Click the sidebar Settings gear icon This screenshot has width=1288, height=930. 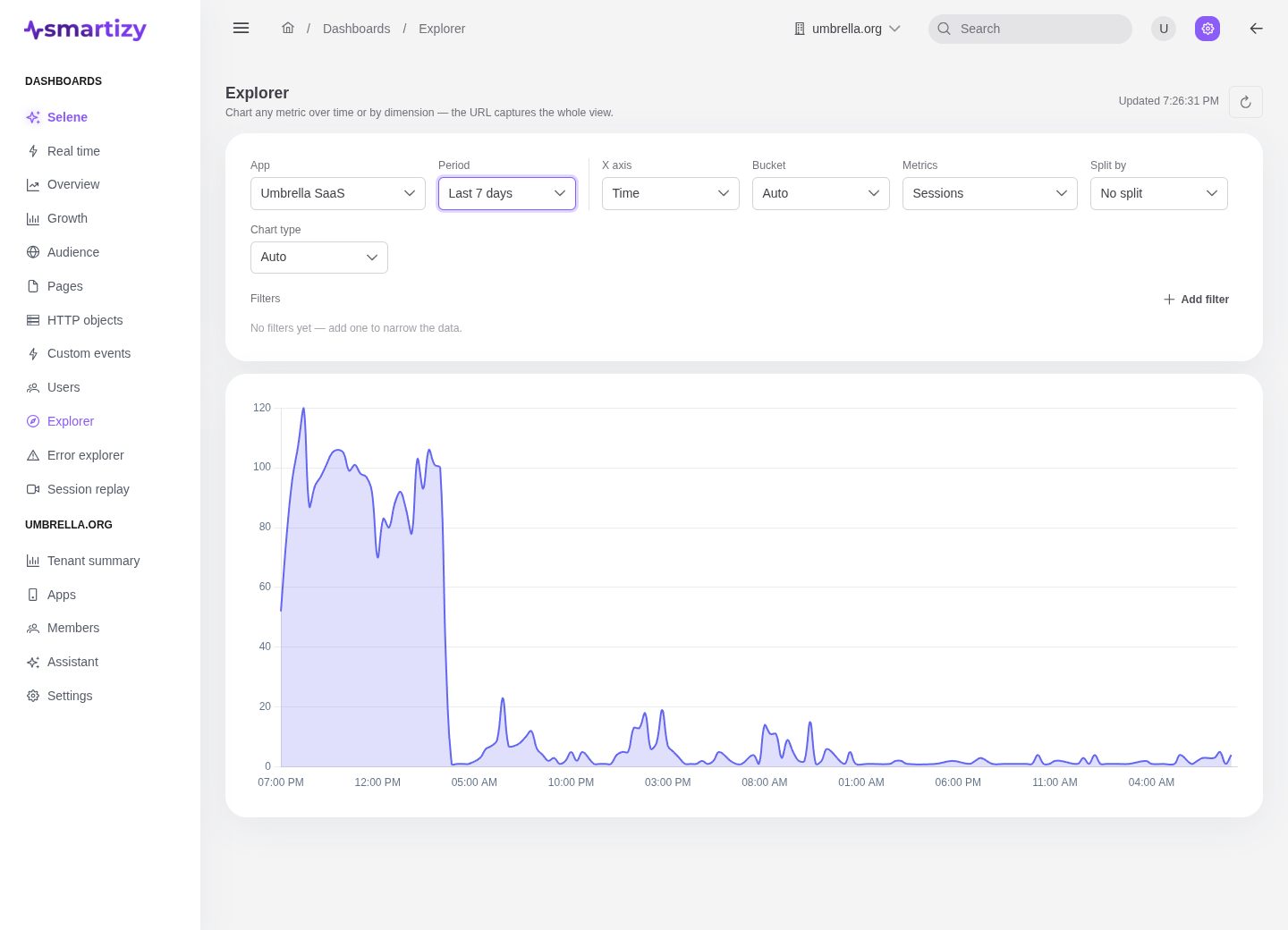(33, 696)
